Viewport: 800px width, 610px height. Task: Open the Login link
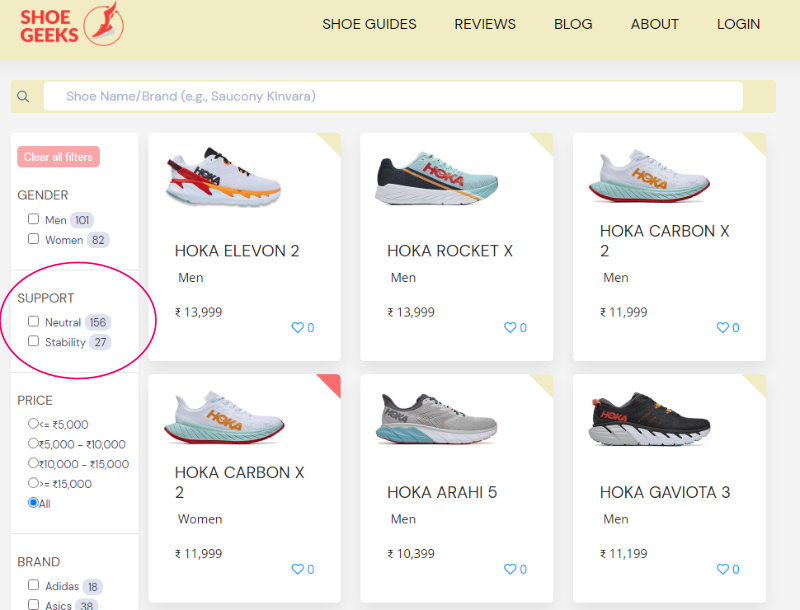click(738, 24)
